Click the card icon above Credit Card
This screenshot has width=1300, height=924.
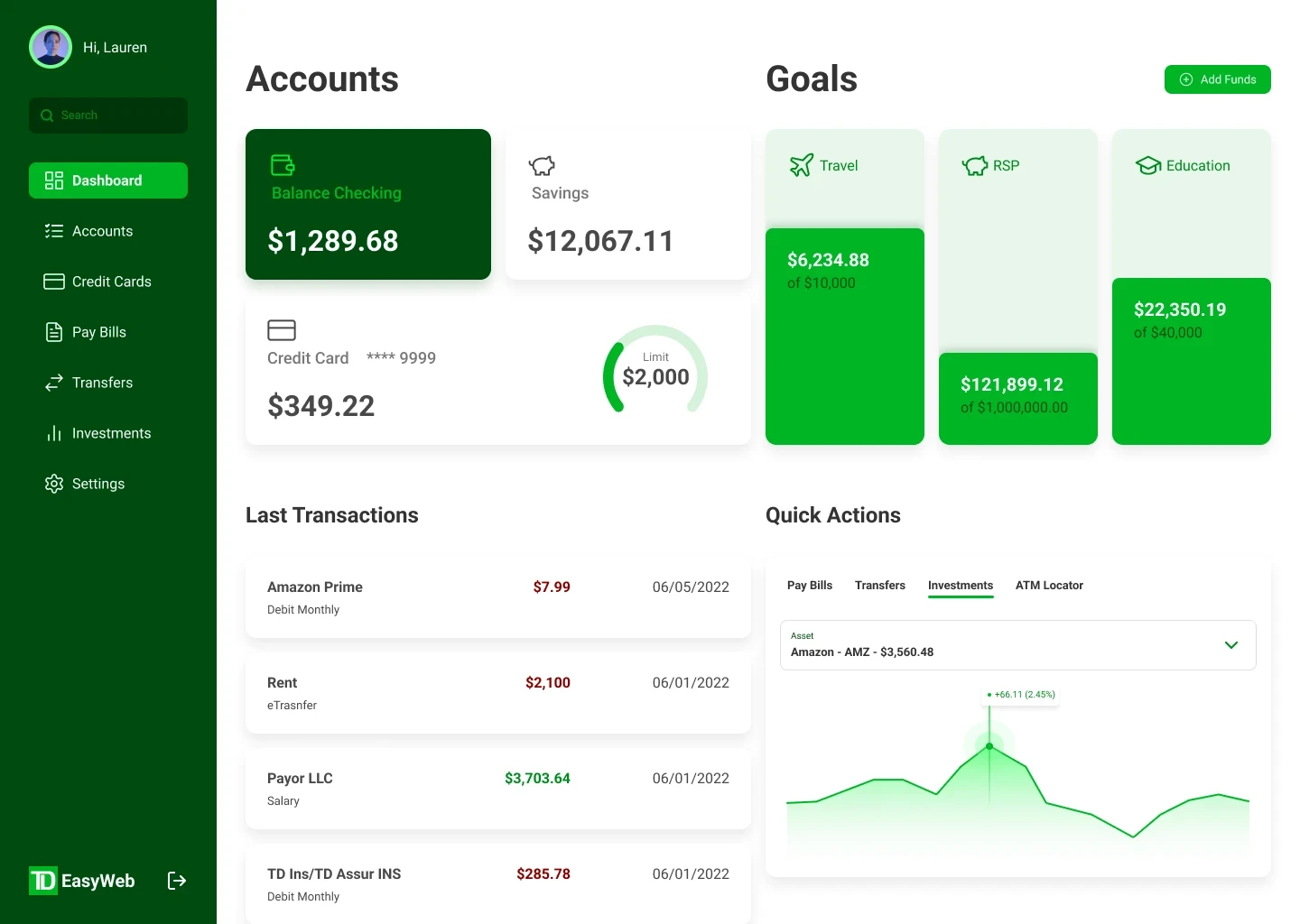pos(282,330)
